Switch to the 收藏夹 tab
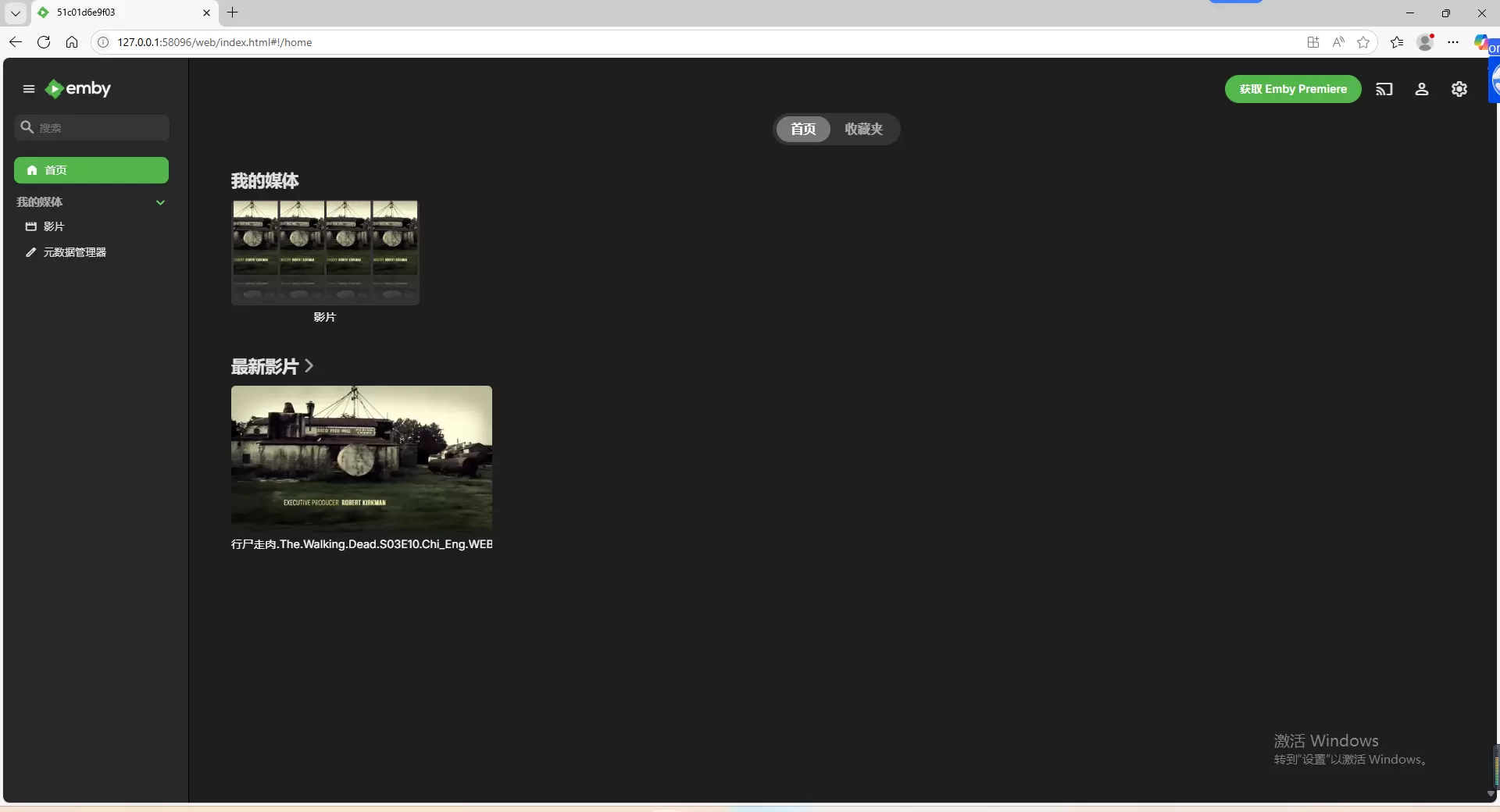Image resolution: width=1500 pixels, height=812 pixels. [x=863, y=129]
